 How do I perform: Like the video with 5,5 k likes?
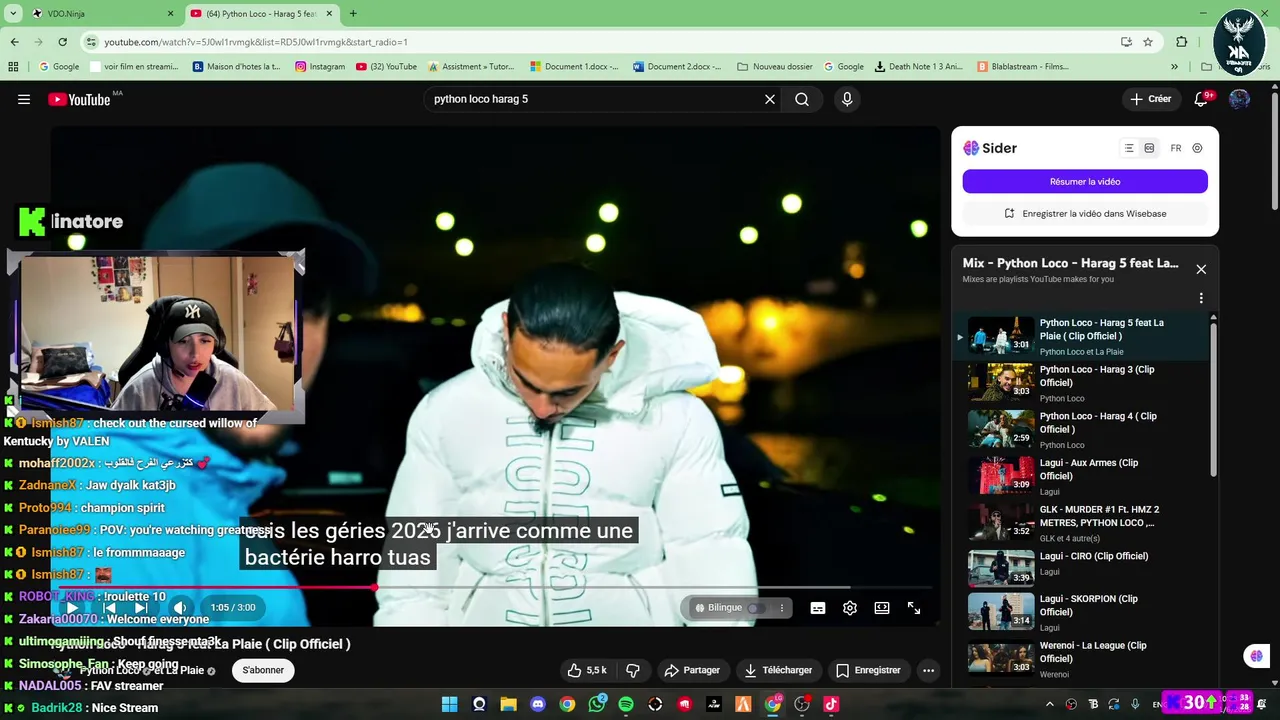click(x=587, y=670)
